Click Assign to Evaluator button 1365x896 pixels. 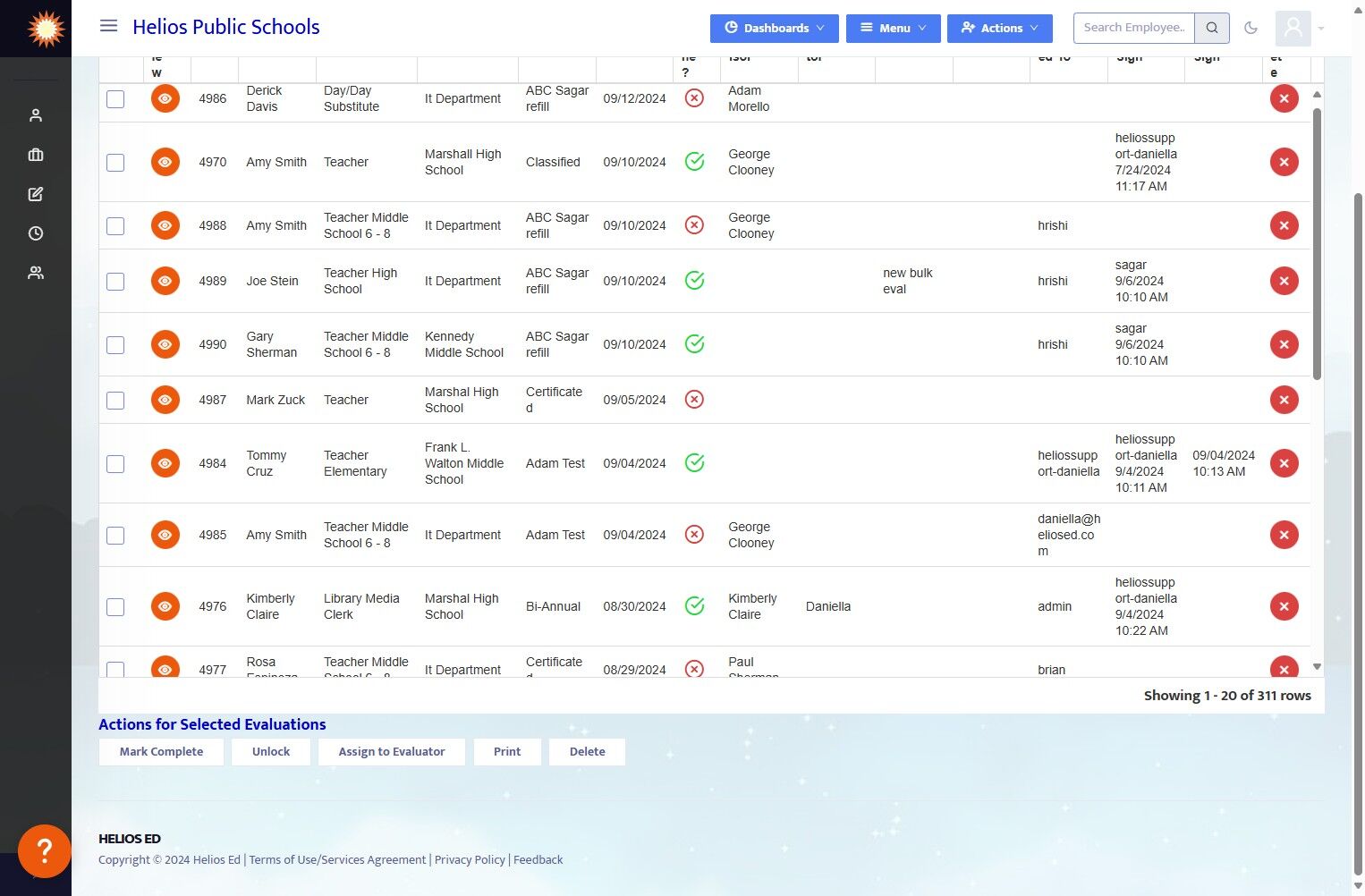pos(392,751)
